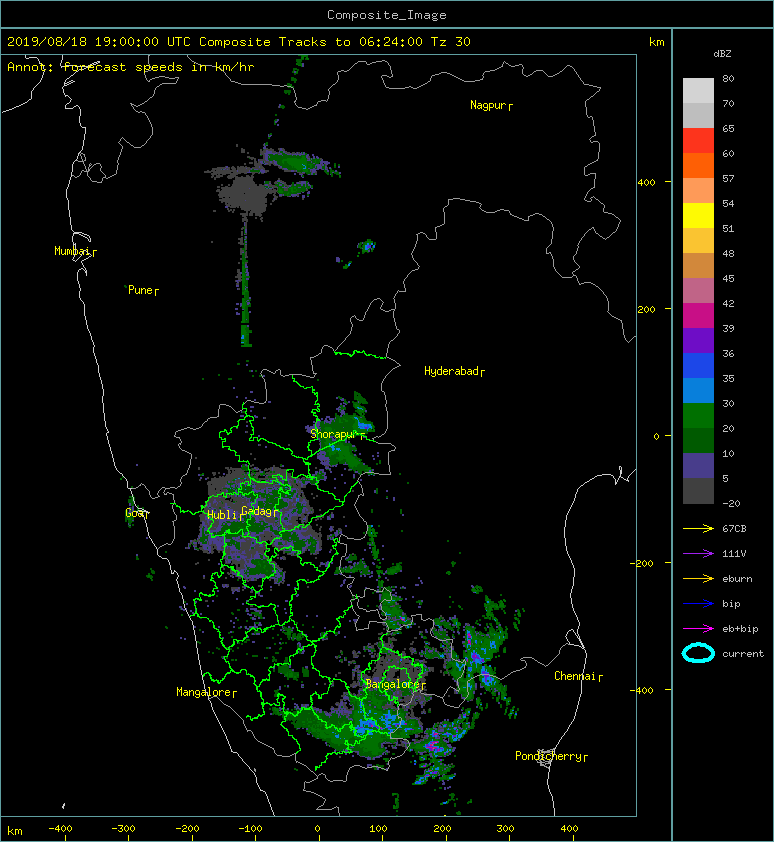Image resolution: width=774 pixels, height=842 pixels.
Task: Click the '54' value in dBZ scale
Action: [x=728, y=204]
